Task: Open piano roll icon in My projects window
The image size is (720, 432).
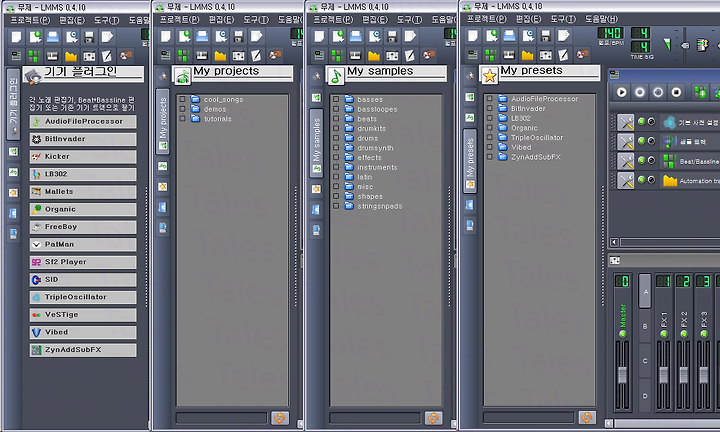Action: click(x=202, y=56)
